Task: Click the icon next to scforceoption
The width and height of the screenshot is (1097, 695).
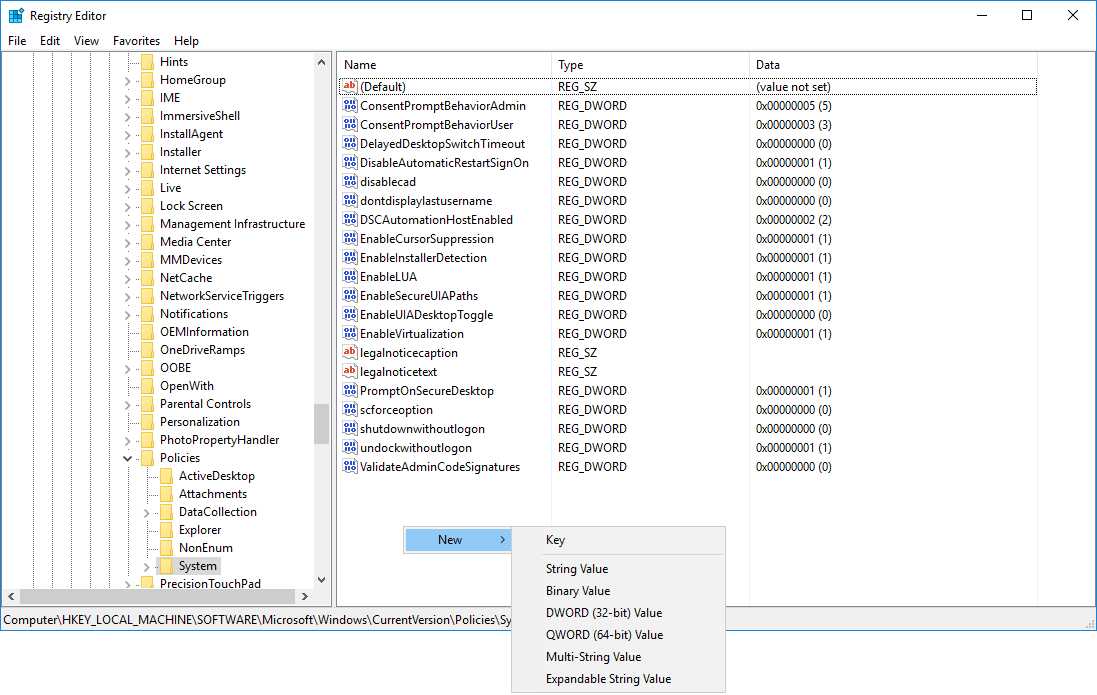Action: (350, 409)
